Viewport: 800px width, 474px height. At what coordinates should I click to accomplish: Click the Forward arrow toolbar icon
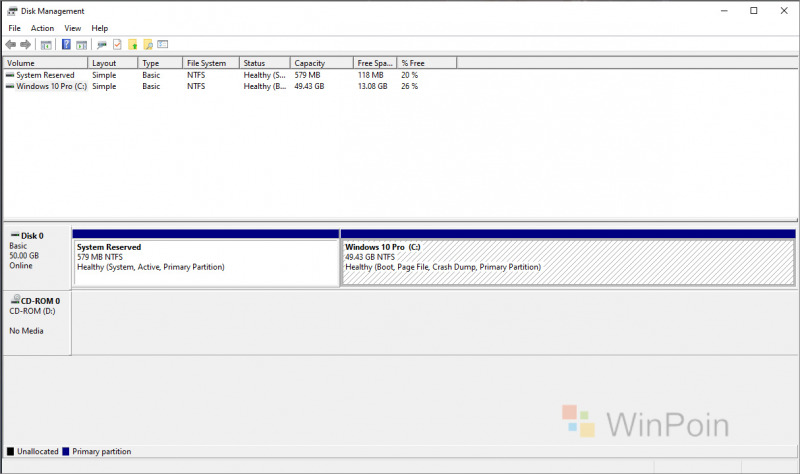(x=26, y=45)
